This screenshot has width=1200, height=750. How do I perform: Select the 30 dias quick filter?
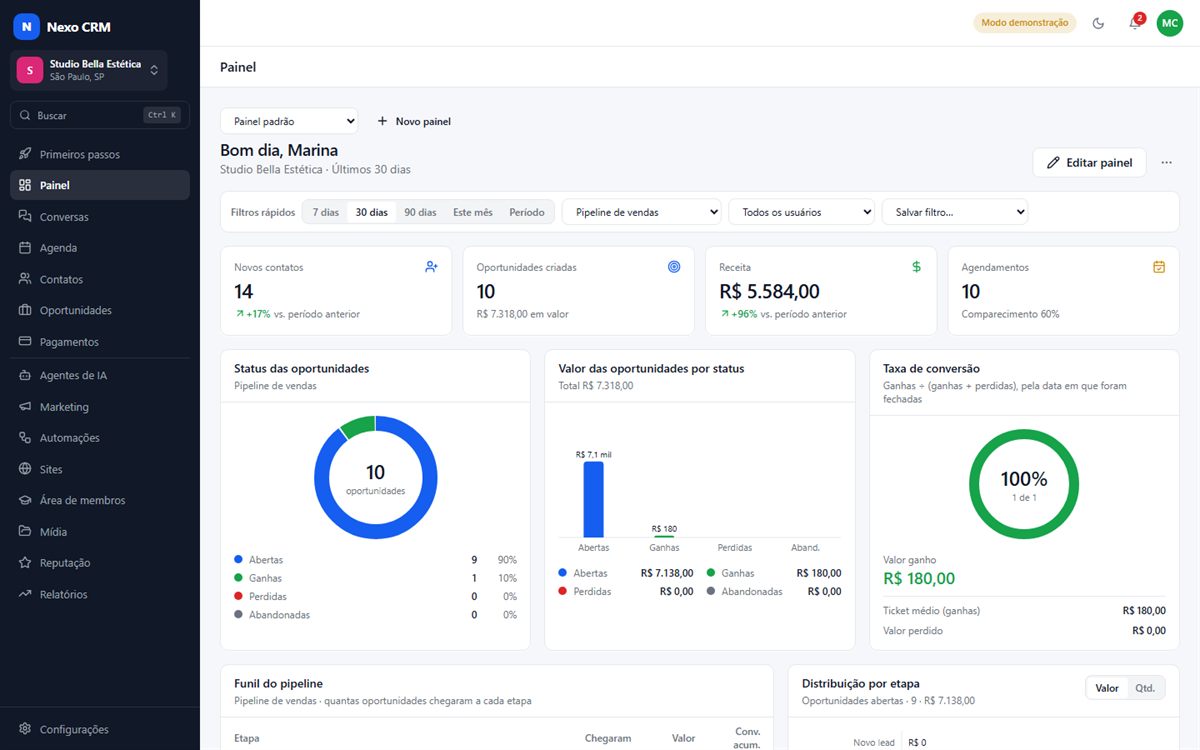tap(371, 212)
